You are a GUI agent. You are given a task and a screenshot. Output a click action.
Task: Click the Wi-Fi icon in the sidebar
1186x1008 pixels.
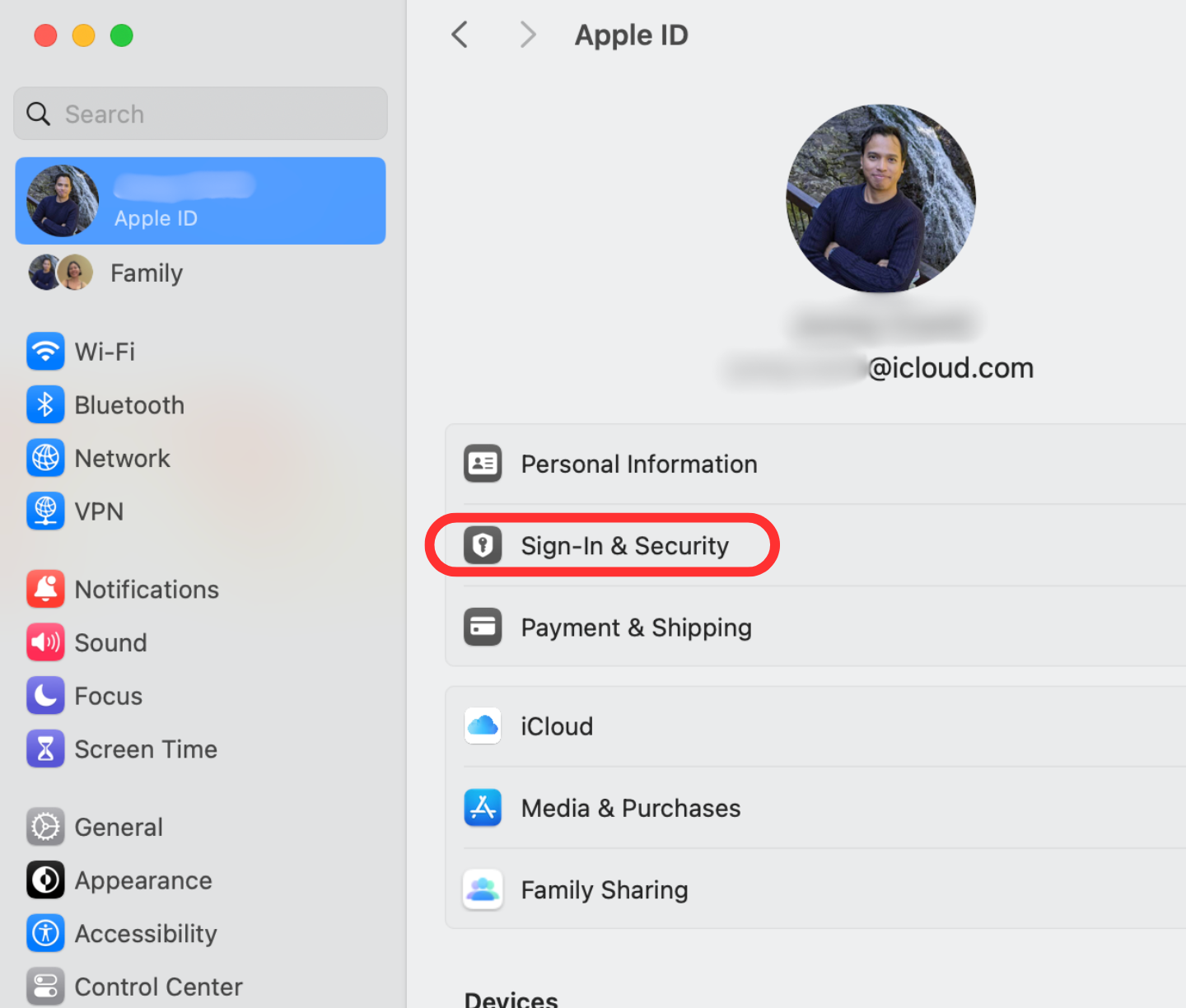(45, 352)
